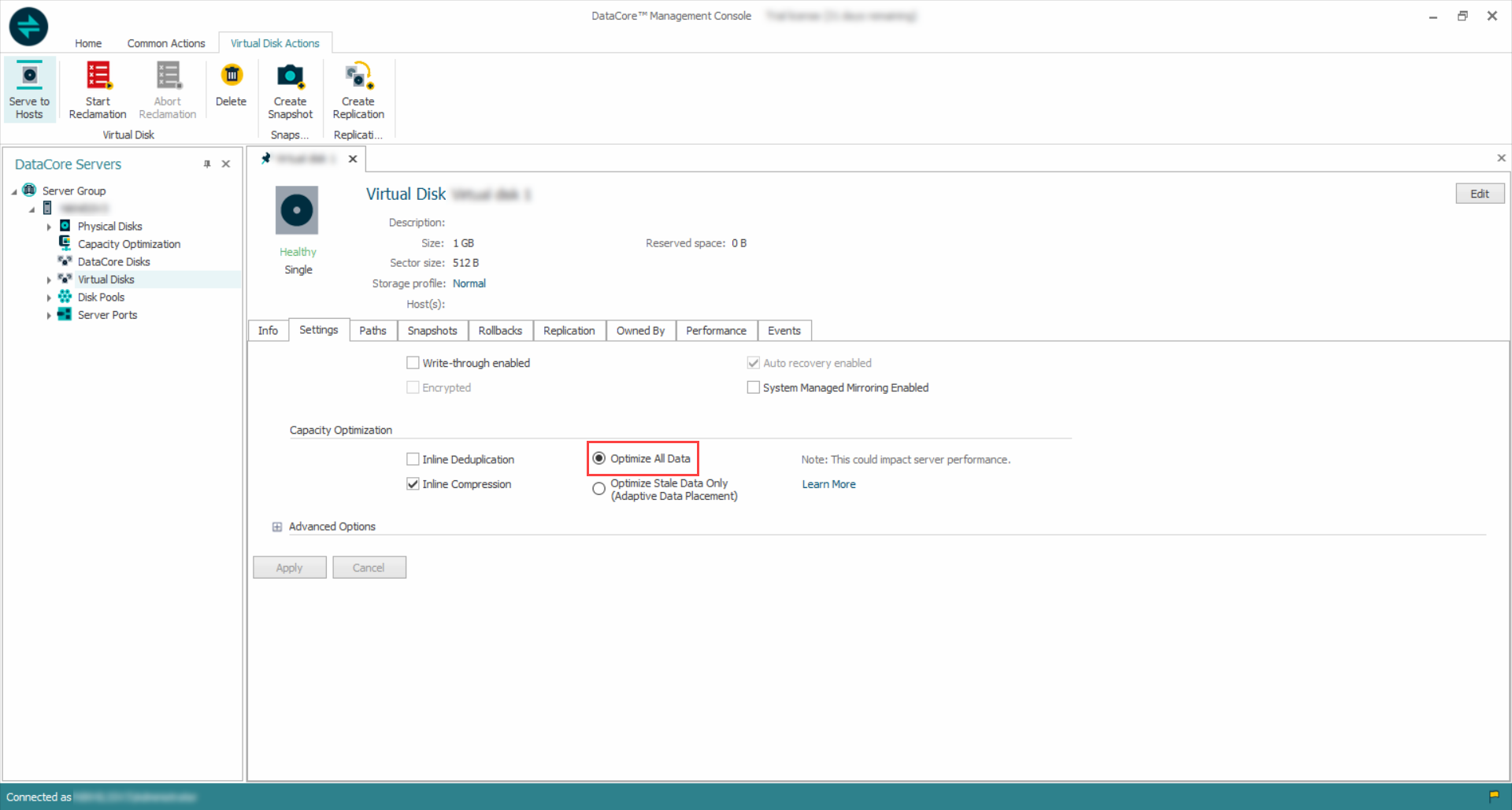Click the DataCore logo button
The height and width of the screenshot is (810, 1512).
(x=28, y=26)
